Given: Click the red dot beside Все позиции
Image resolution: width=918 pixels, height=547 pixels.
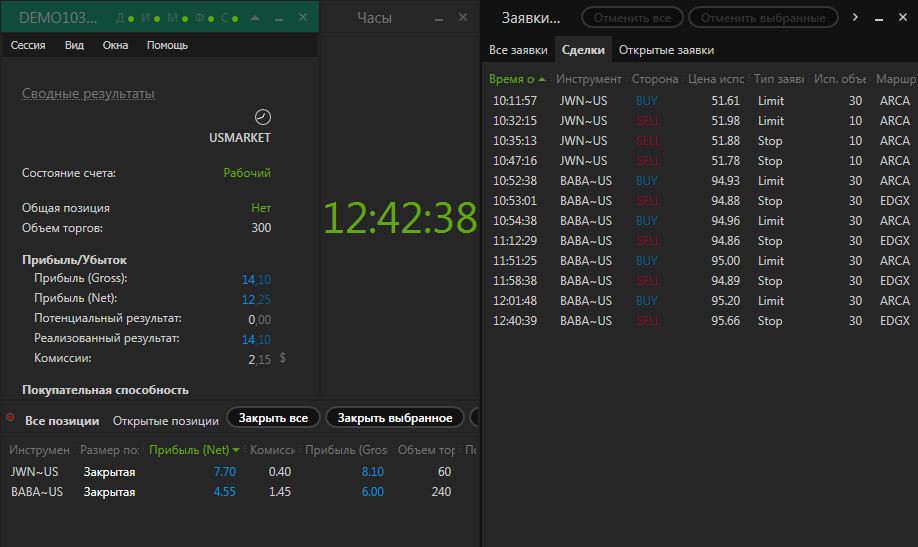Looking at the screenshot, I should (10, 418).
